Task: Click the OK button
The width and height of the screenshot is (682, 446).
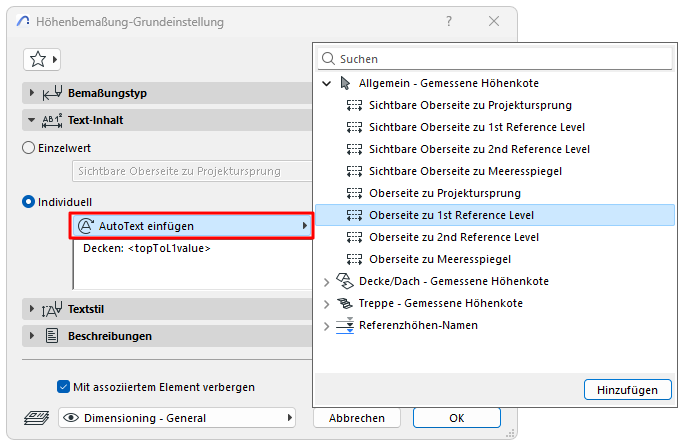Action: pyautogui.click(x=457, y=418)
